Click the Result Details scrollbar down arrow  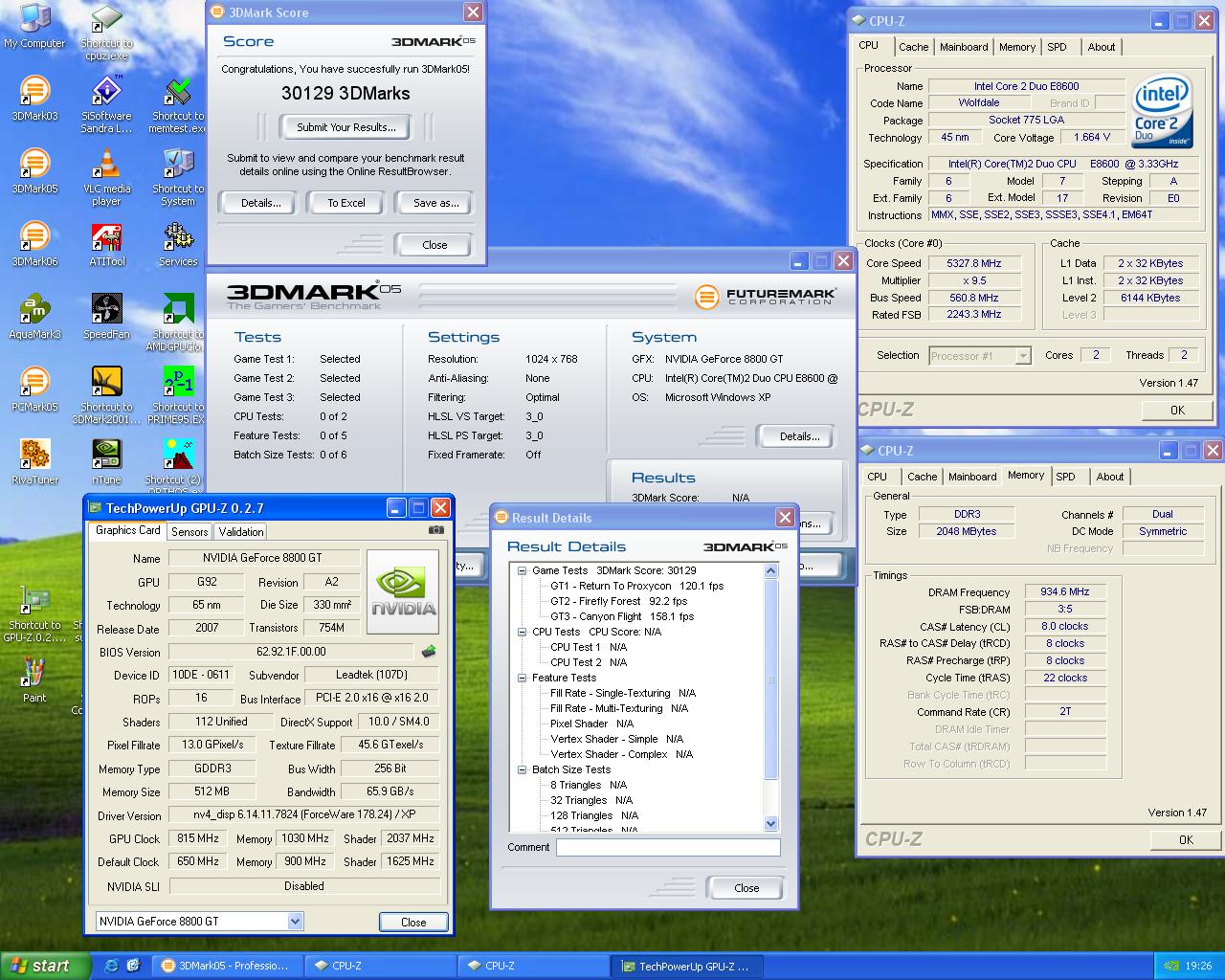coord(771,823)
